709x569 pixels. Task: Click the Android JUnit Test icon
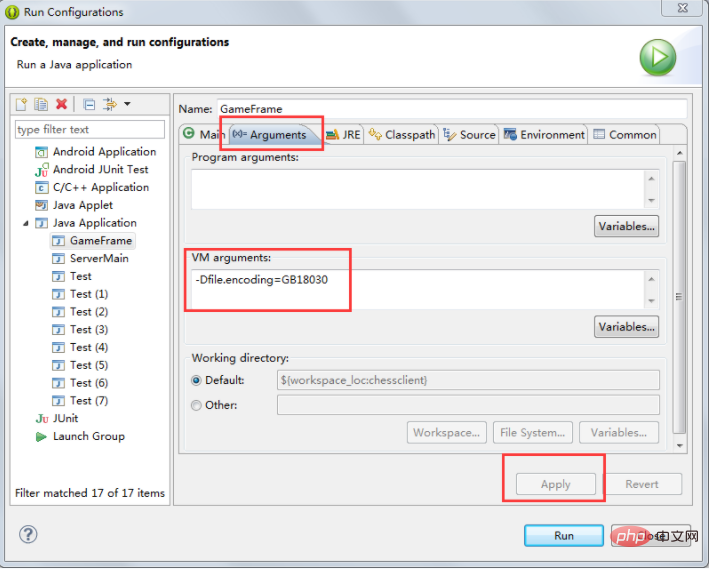[41, 170]
